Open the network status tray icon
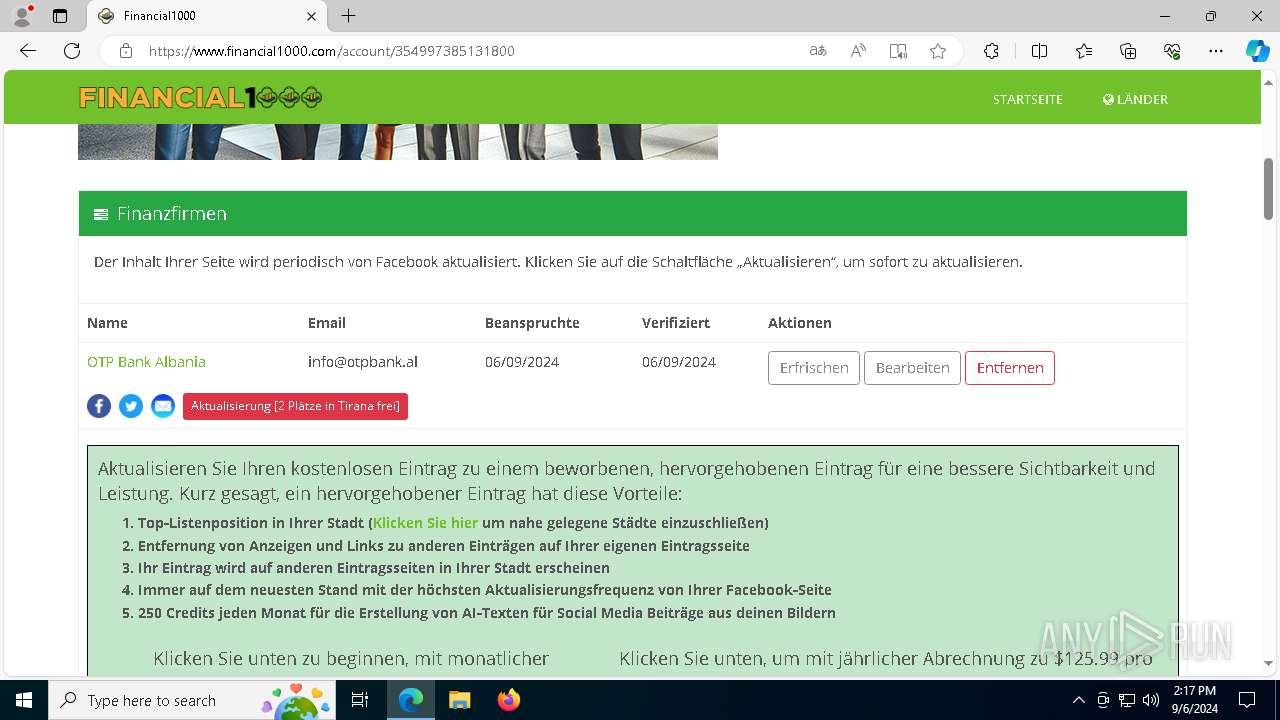This screenshot has width=1280, height=720. [1127, 700]
